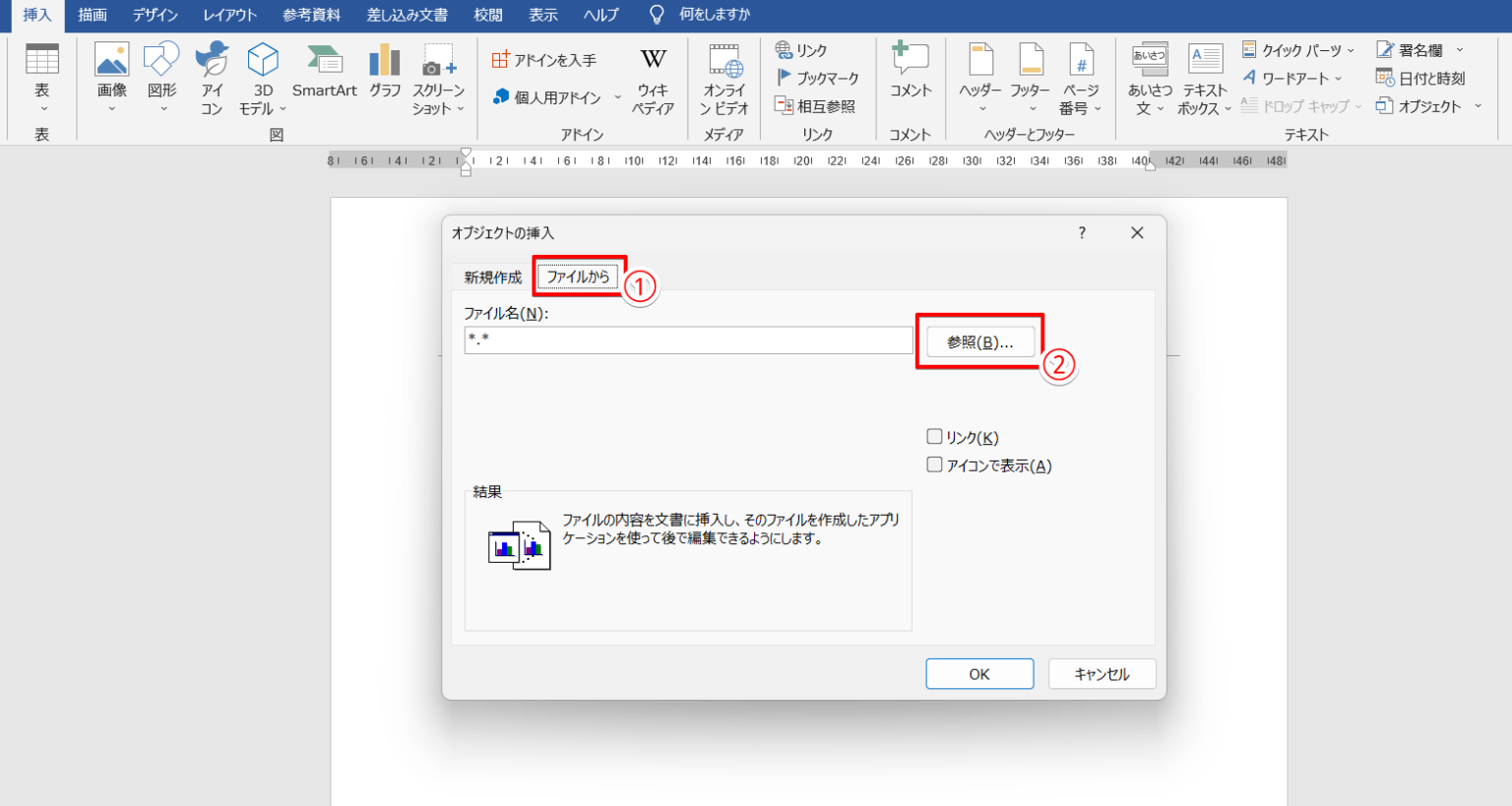1512x806 pixels.
Task: Click the 参照(B)... browse button
Action: pyautogui.click(x=979, y=342)
